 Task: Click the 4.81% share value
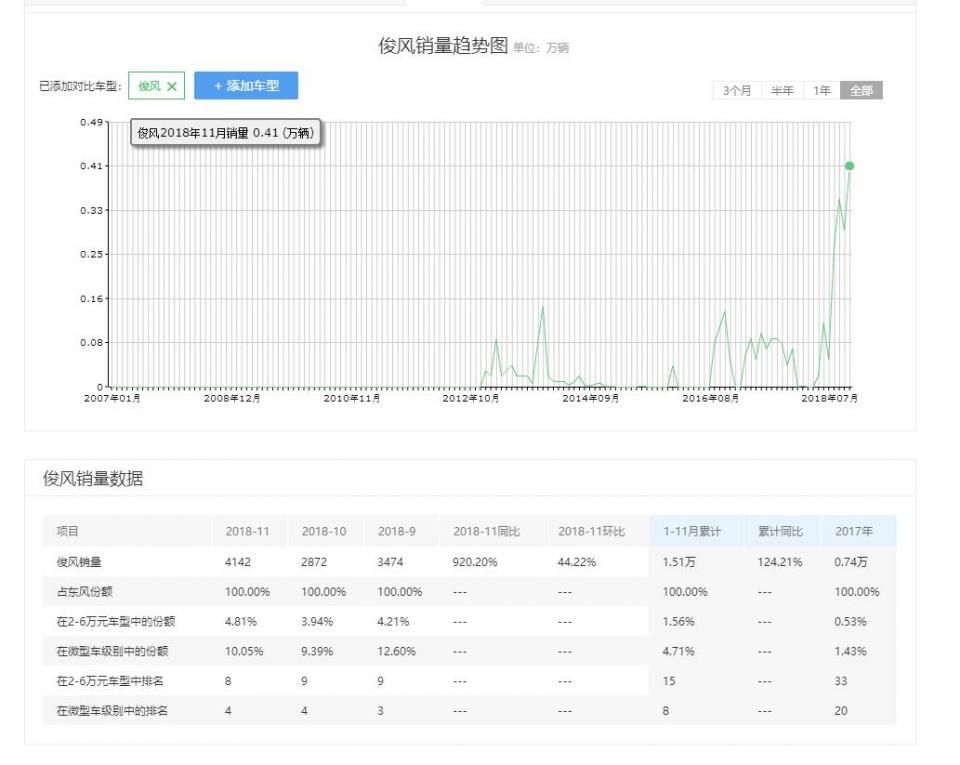click(x=241, y=621)
